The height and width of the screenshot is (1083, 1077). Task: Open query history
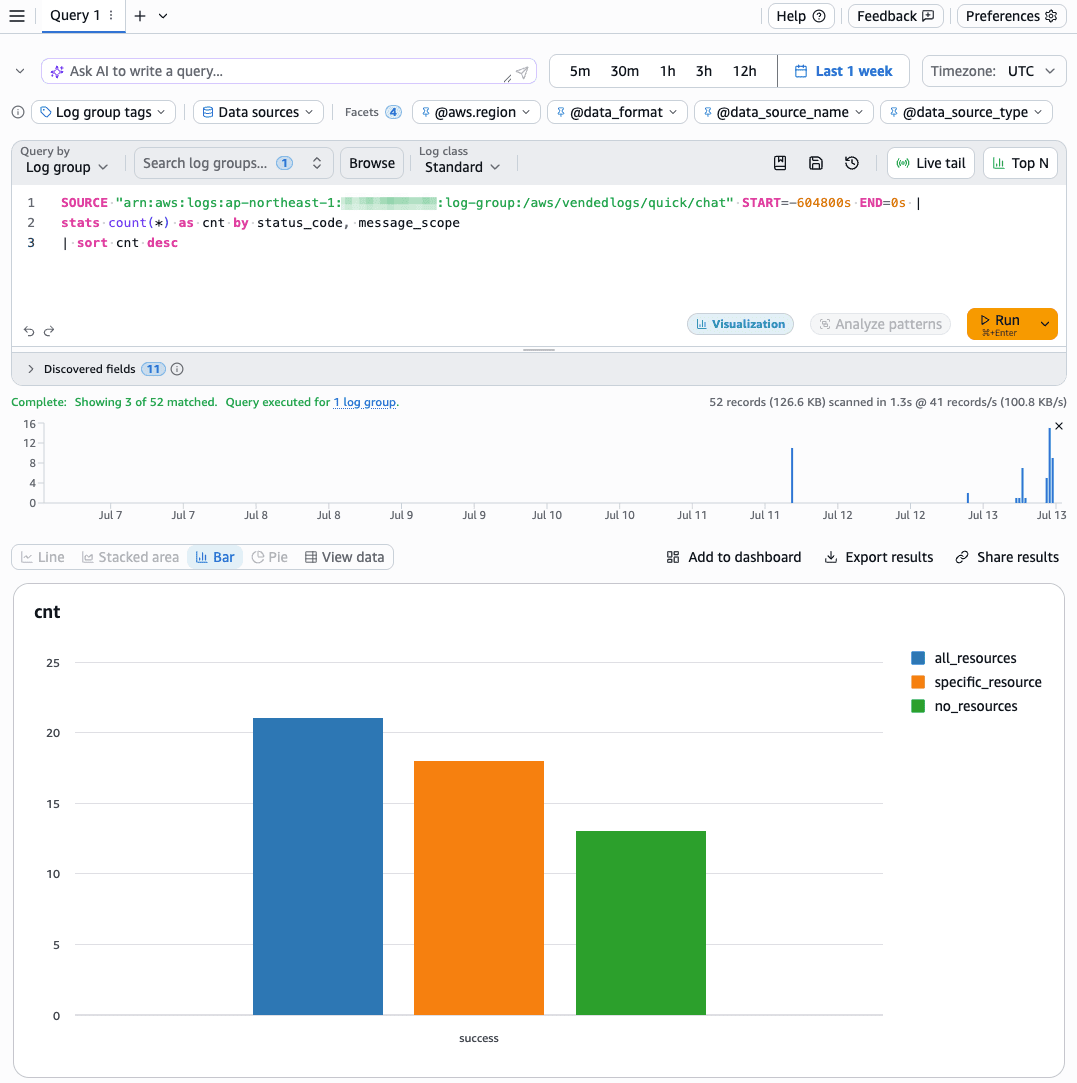[852, 163]
